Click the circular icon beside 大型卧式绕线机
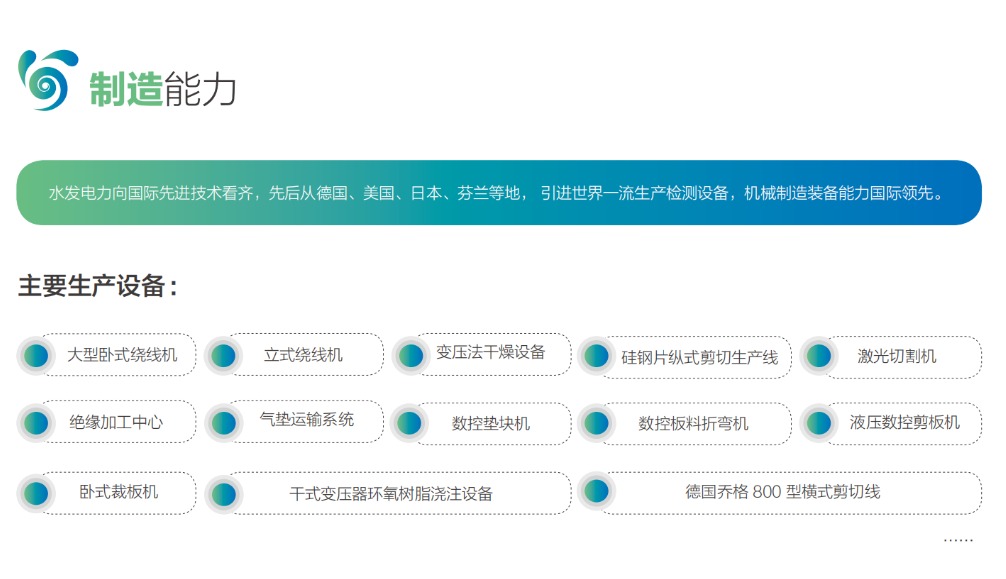The height and width of the screenshot is (579, 1006). tap(38, 355)
